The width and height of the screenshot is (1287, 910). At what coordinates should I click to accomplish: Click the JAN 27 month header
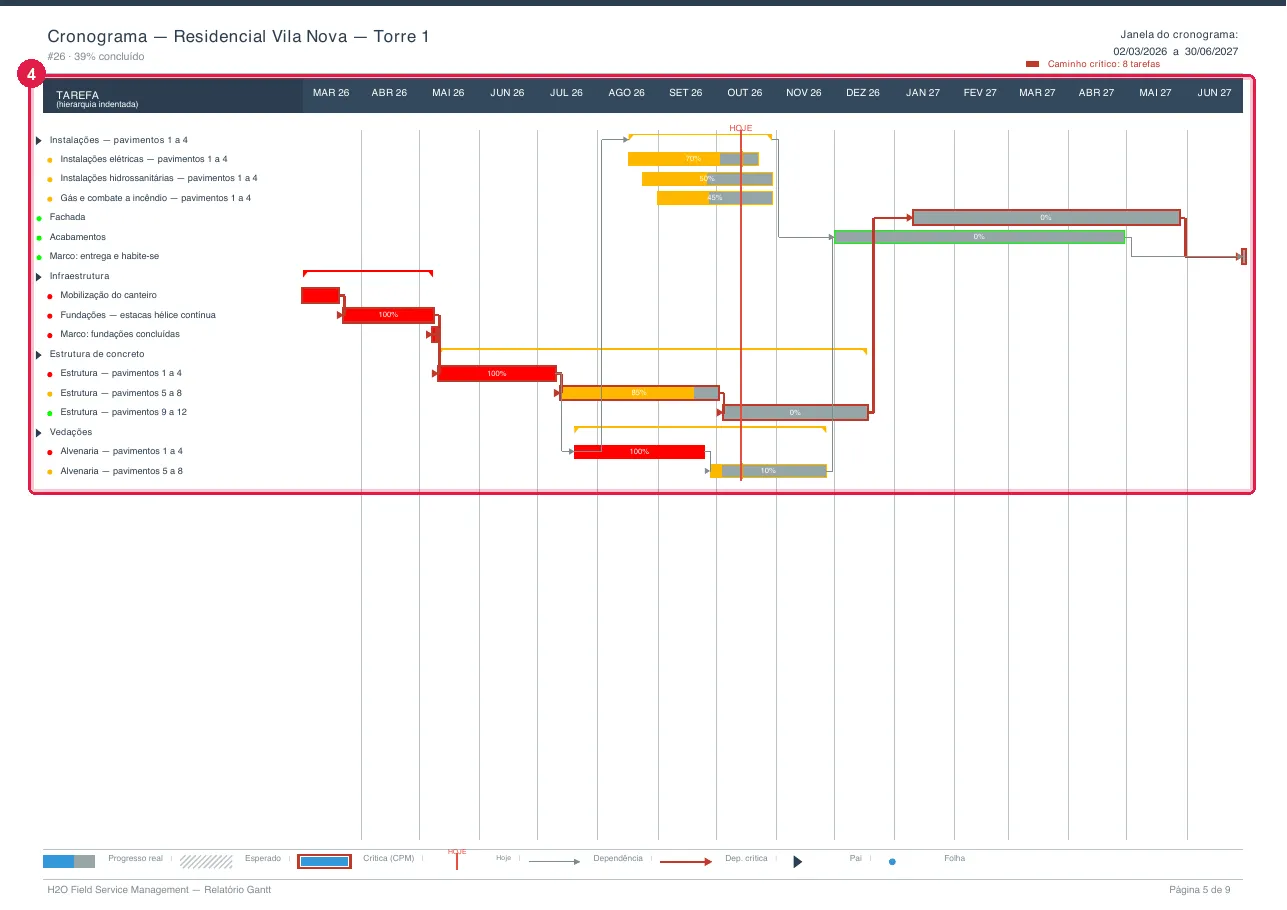pyautogui.click(x=923, y=93)
